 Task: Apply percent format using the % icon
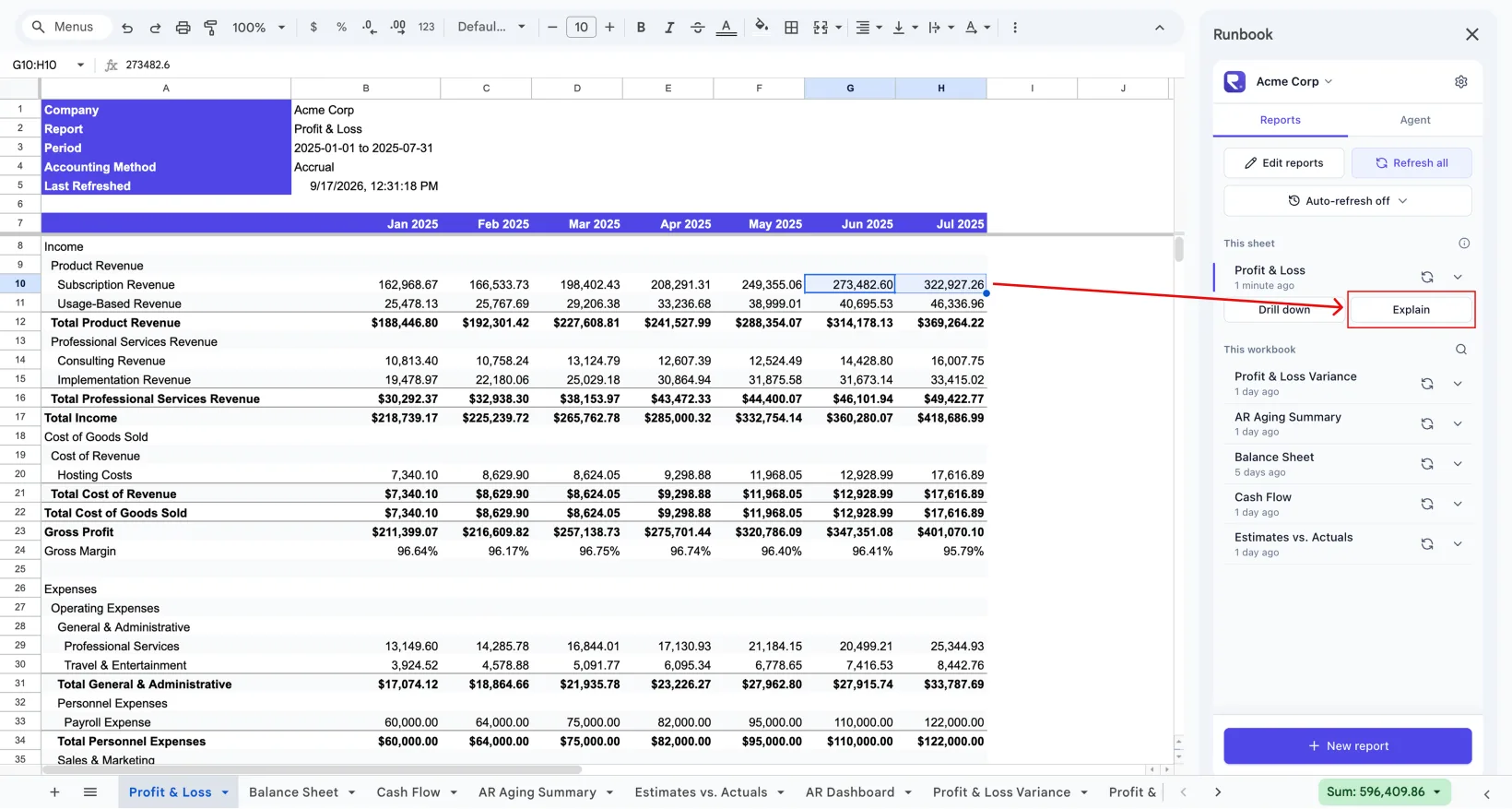341,28
